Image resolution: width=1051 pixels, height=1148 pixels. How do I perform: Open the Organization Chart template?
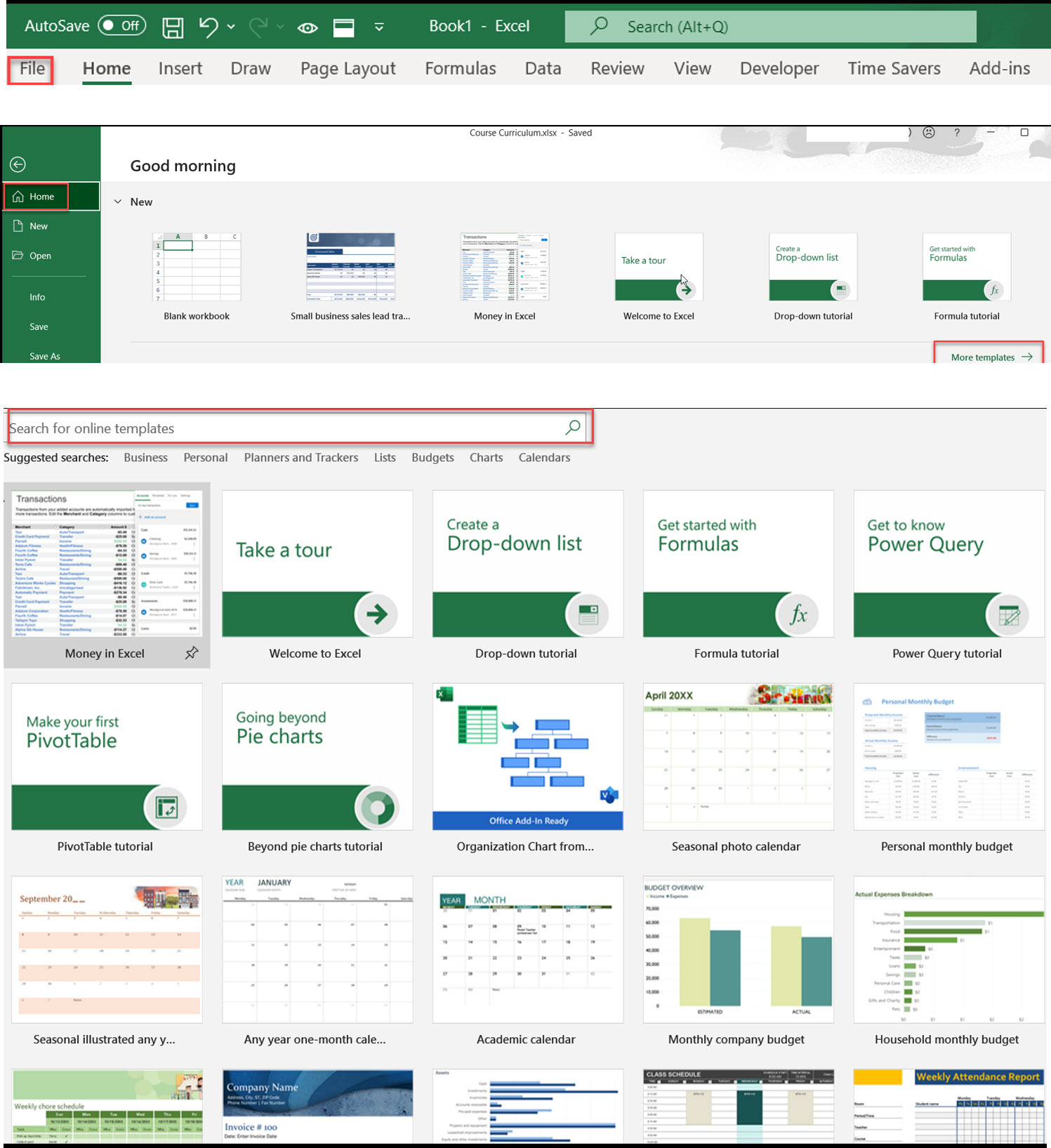pyautogui.click(x=528, y=757)
